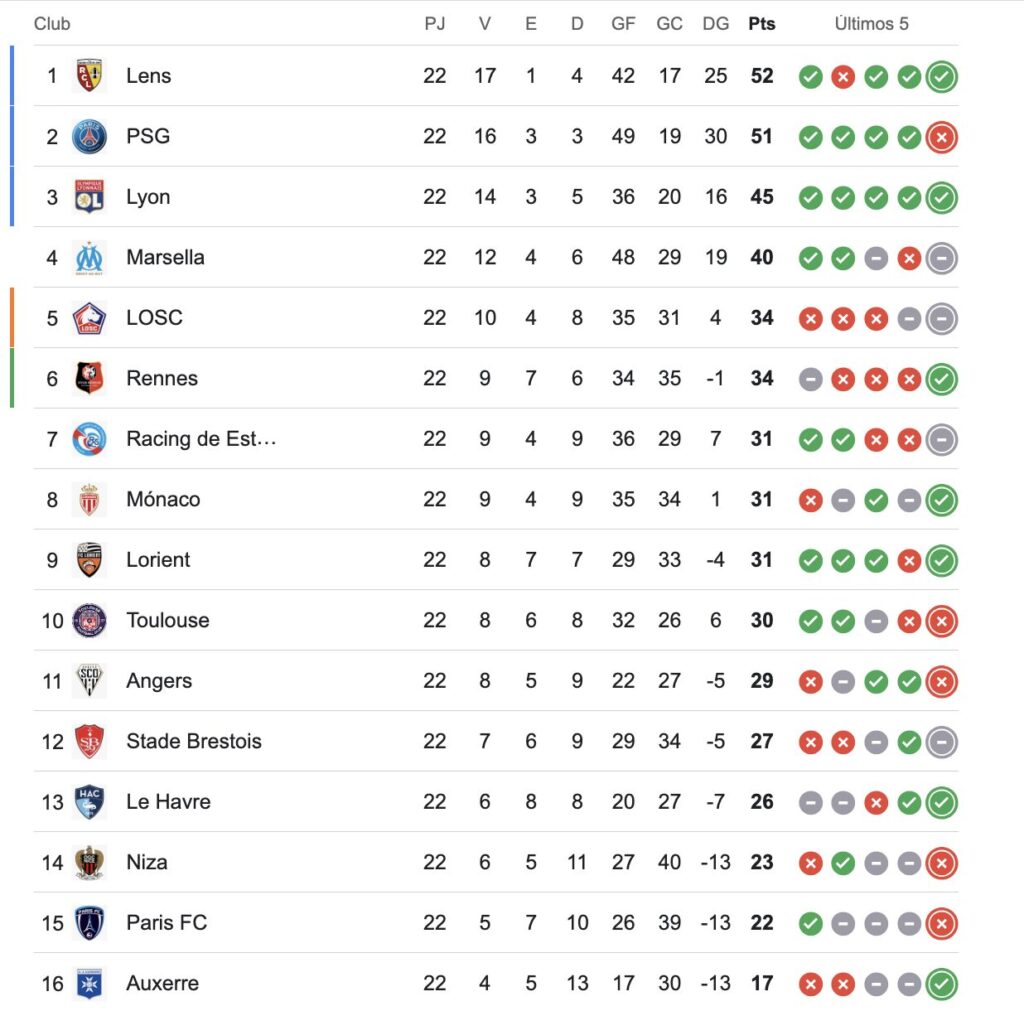
Task: Click the Mónaco club crest icon
Action: coord(89,499)
